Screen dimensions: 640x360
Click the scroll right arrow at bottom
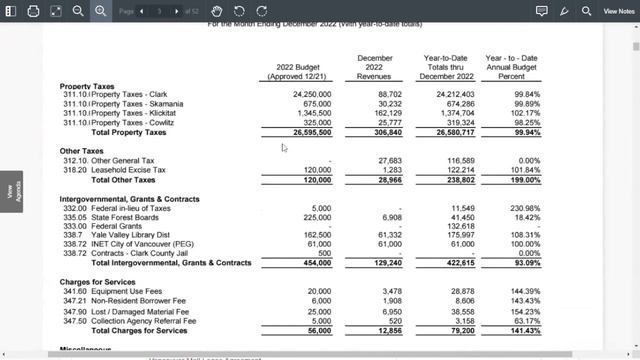click(x=628, y=354)
